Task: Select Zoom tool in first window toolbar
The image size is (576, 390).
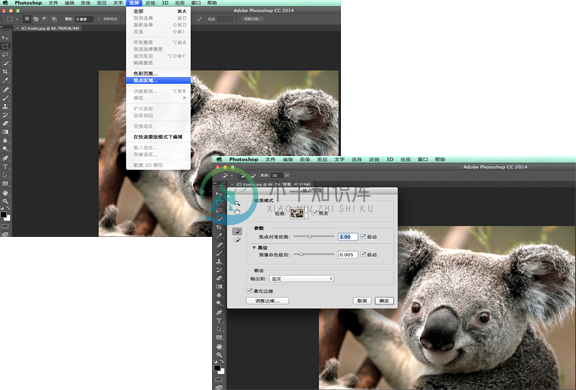Action: pyautogui.click(x=5, y=201)
